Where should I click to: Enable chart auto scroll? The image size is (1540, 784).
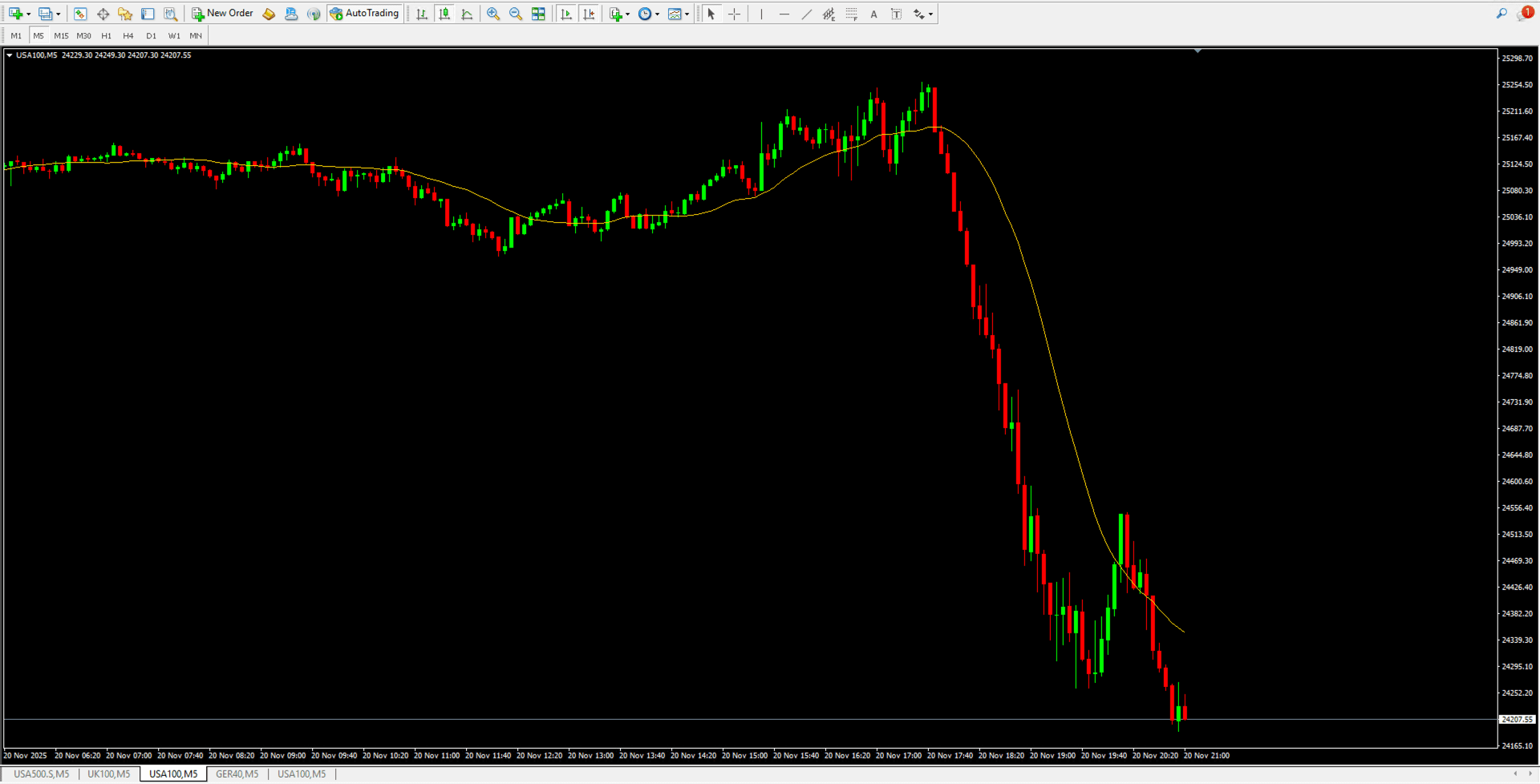coord(566,14)
